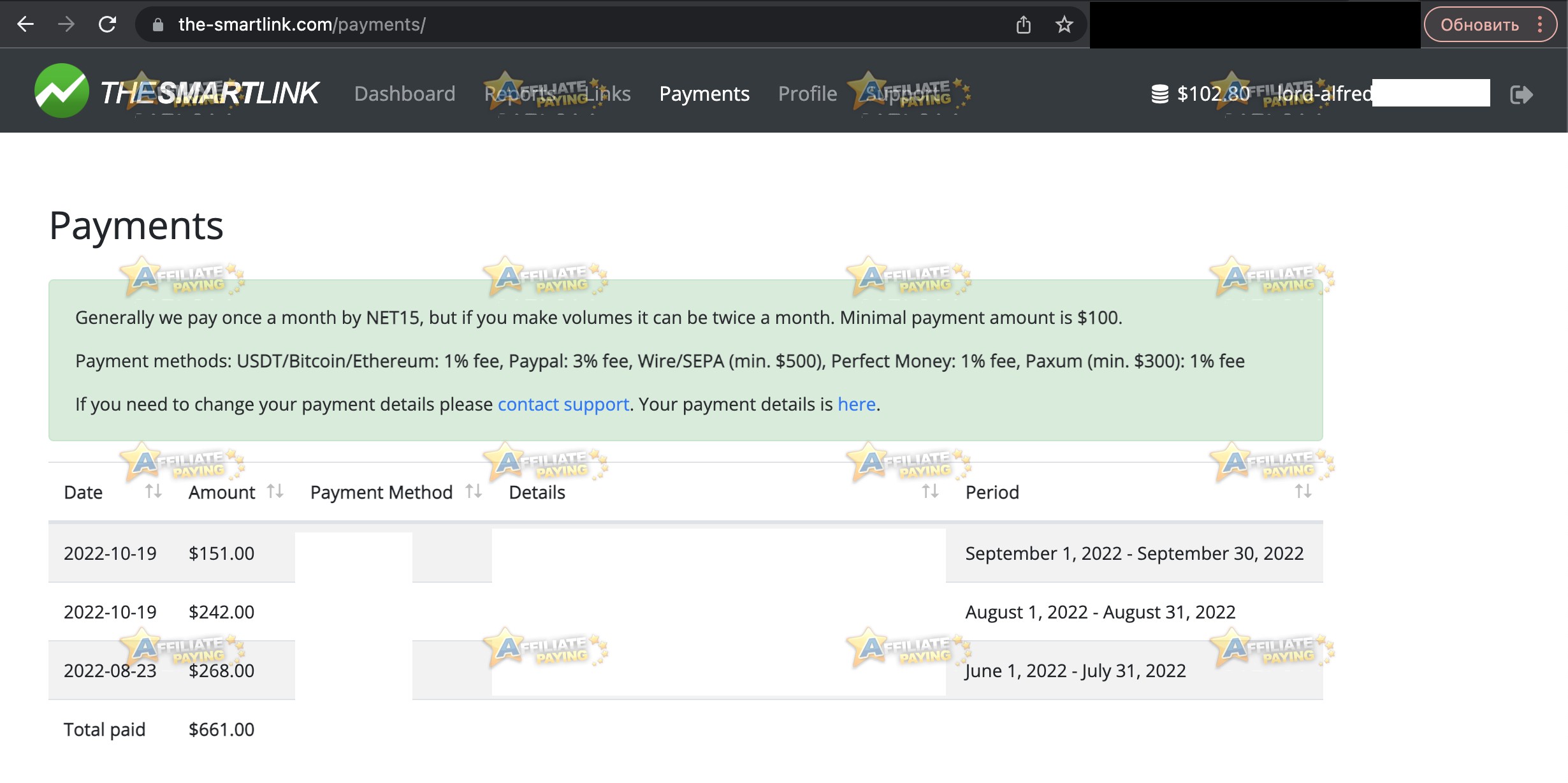The width and height of the screenshot is (1568, 783).
Task: Click the Details column header
Action: pos(537,492)
